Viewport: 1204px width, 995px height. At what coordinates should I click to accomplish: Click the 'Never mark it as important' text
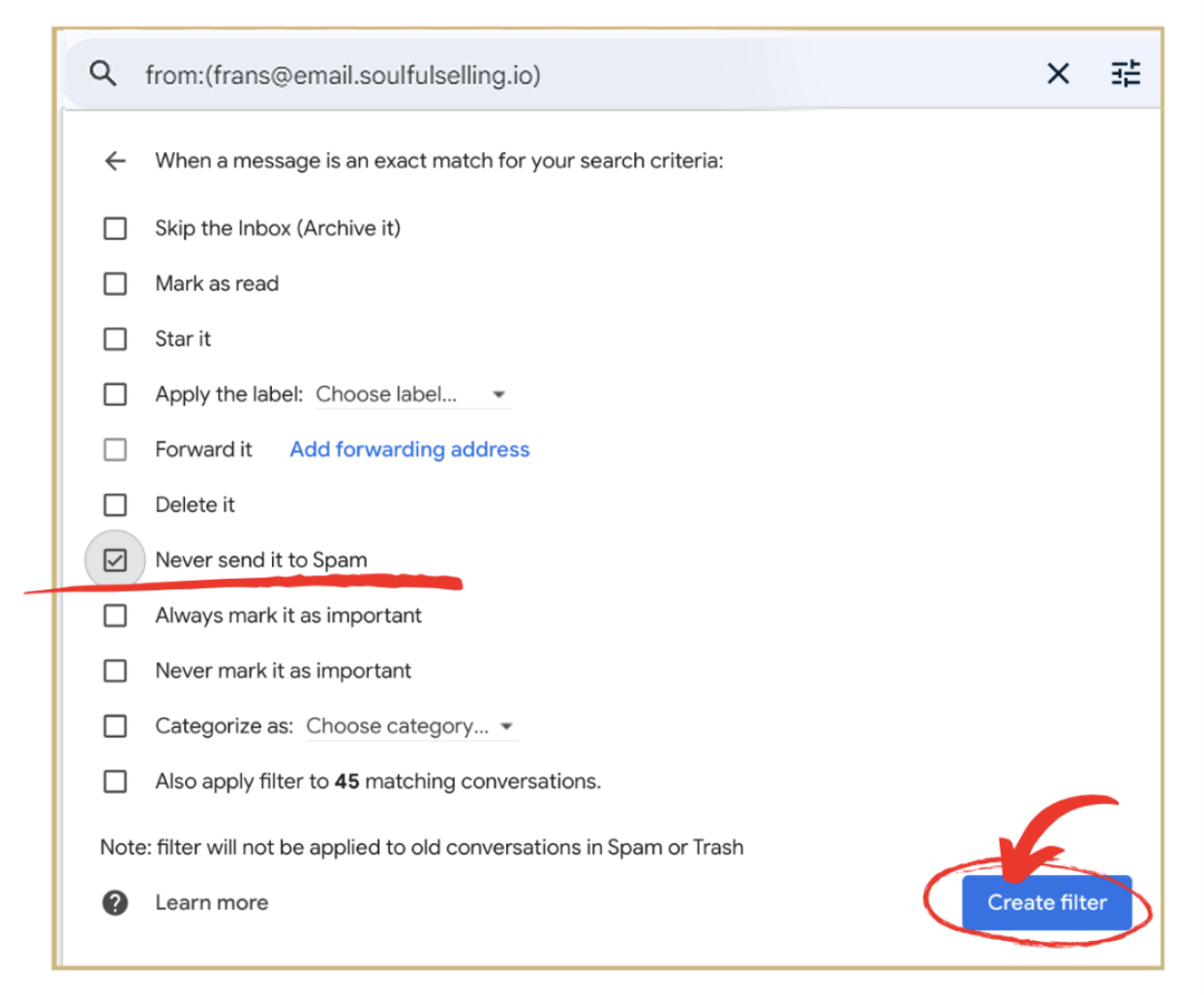[284, 671]
